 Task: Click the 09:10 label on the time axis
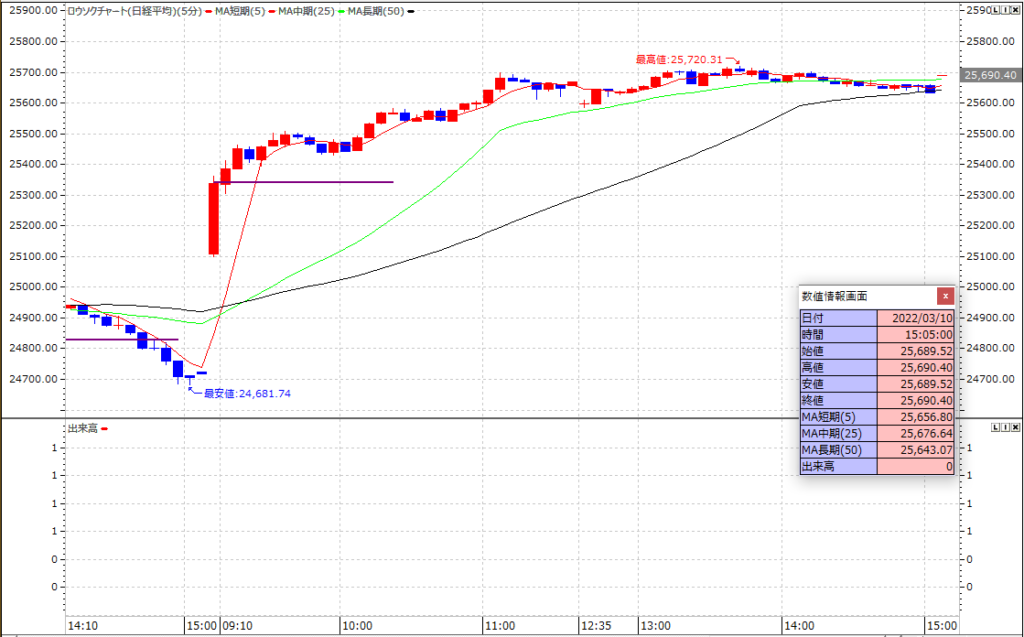238,626
